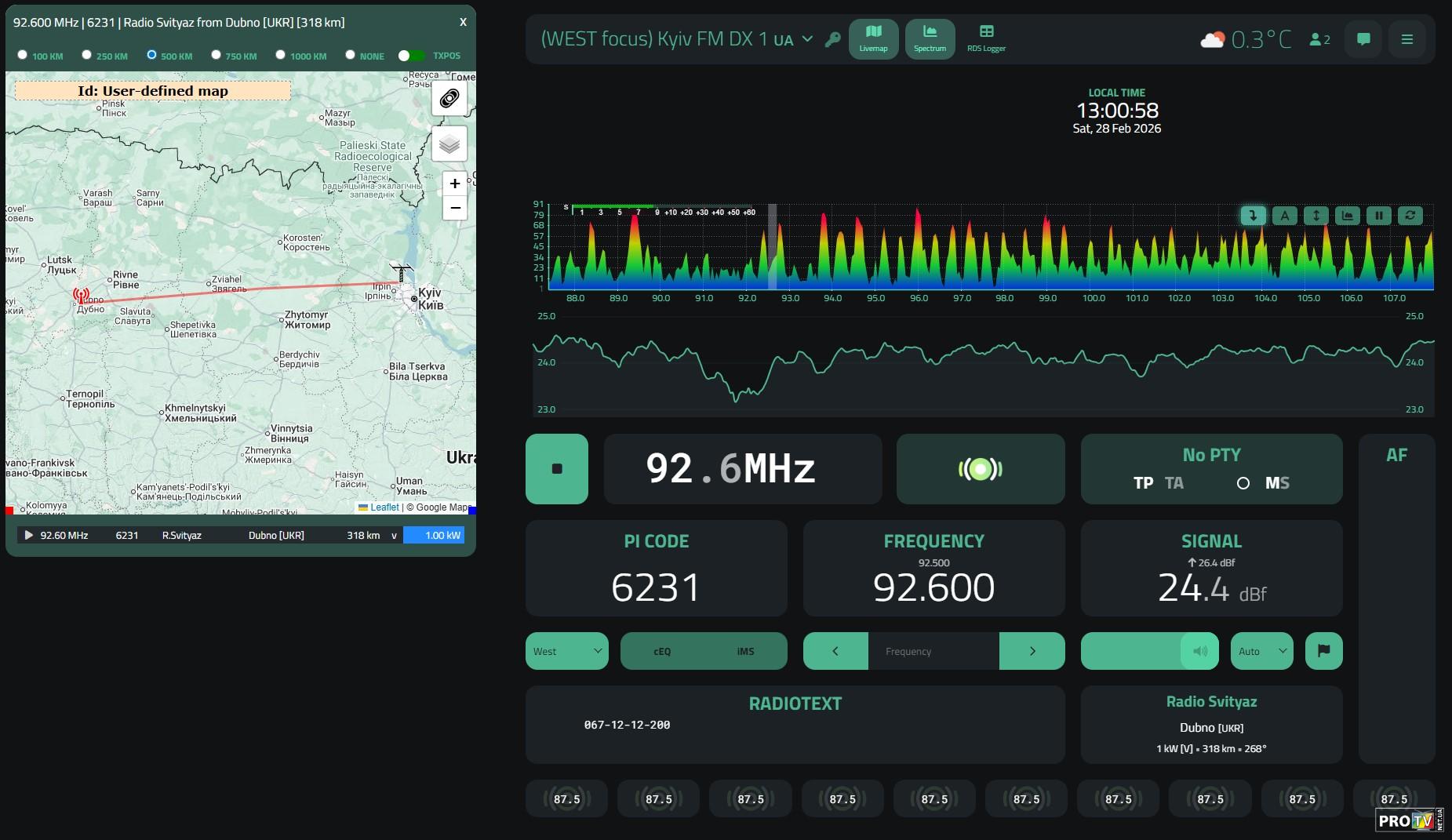Toggle the TXPOS switch
This screenshot has height=840, width=1452.
pyautogui.click(x=411, y=56)
